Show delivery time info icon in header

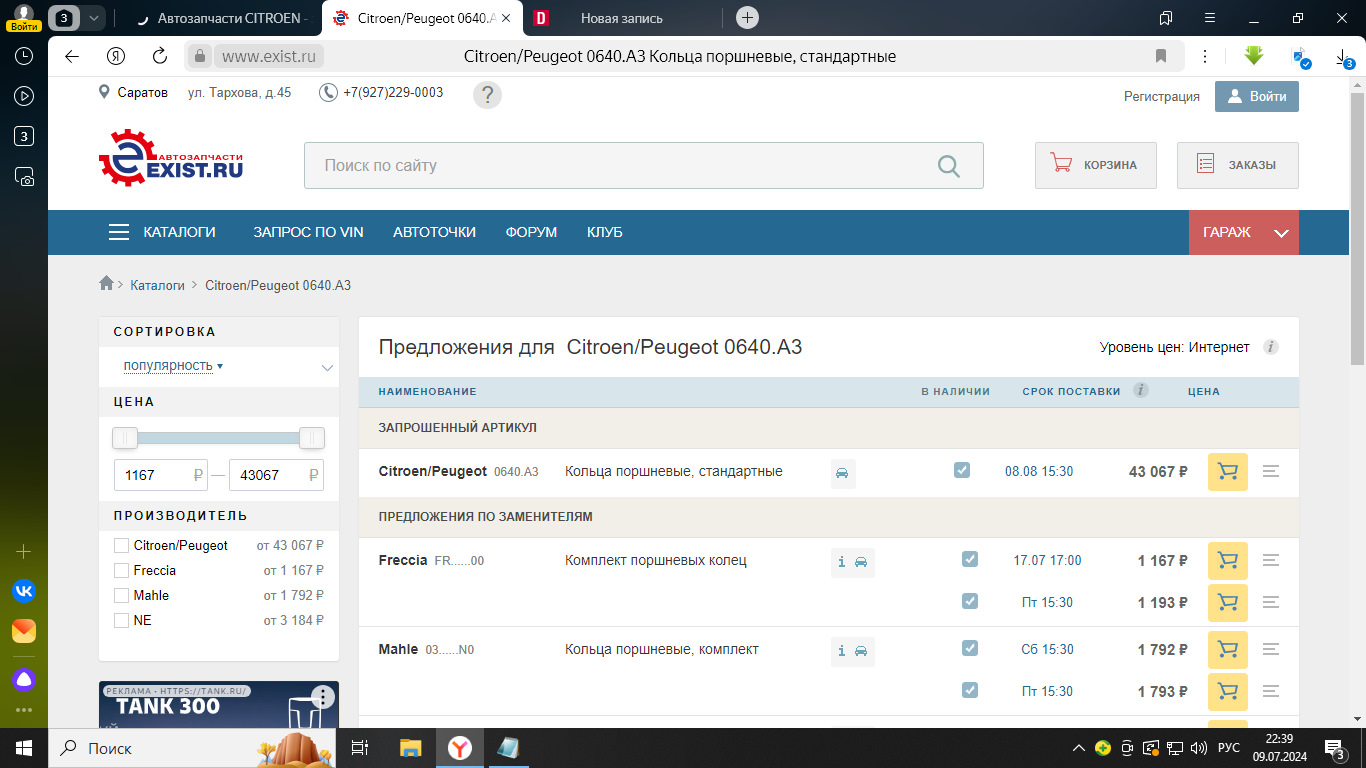tap(1141, 390)
